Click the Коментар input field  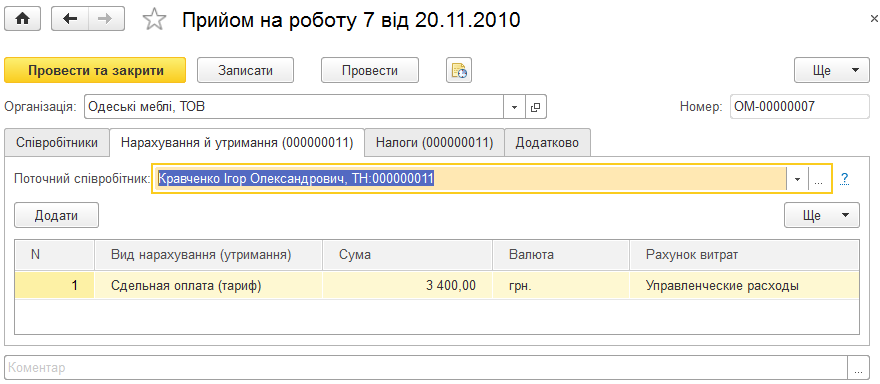coord(426,368)
